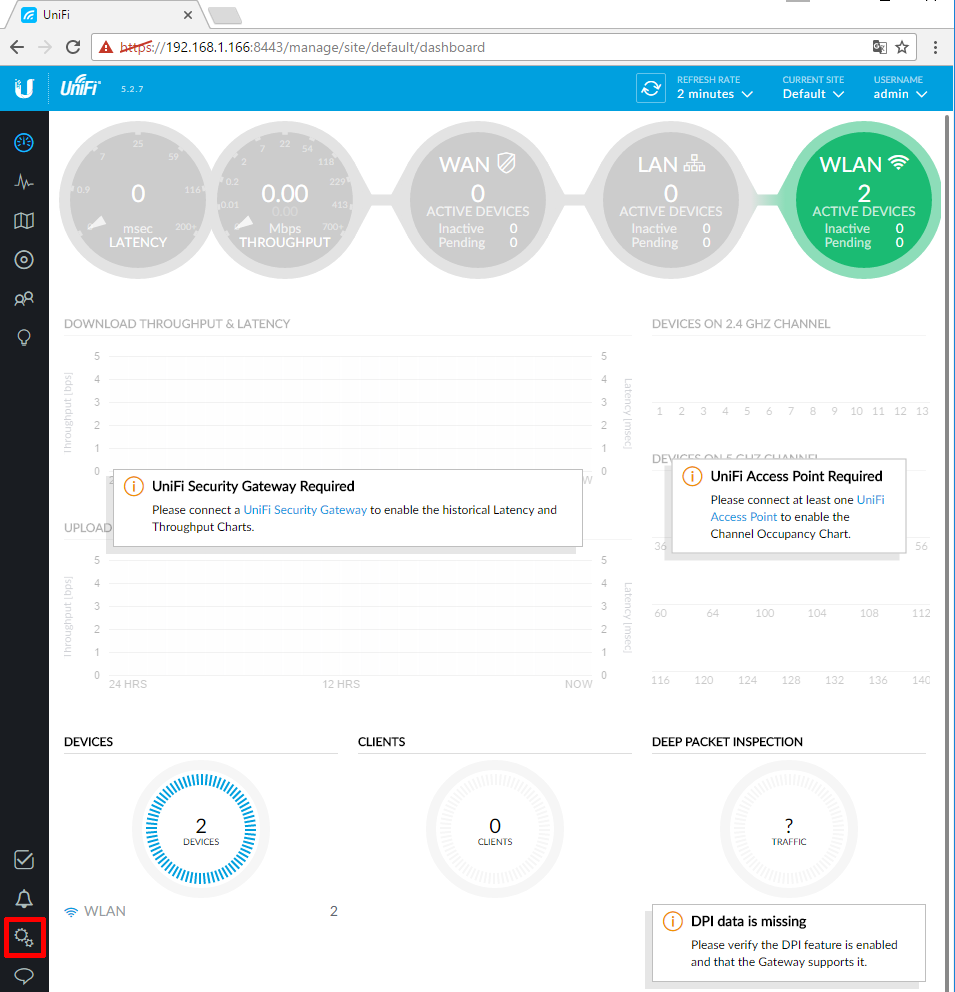Click the UniFi wordmark logo
Image resolution: width=955 pixels, height=992 pixels.
[x=80, y=86]
